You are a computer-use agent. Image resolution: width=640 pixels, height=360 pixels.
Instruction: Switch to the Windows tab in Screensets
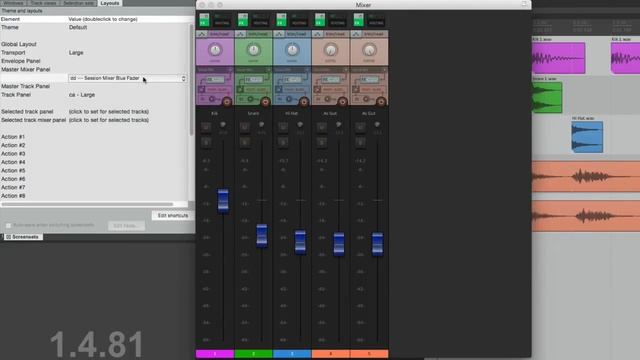[x=13, y=3]
